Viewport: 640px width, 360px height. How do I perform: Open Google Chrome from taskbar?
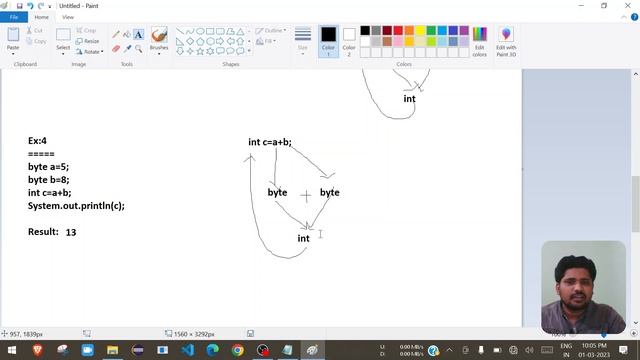(x=238, y=350)
